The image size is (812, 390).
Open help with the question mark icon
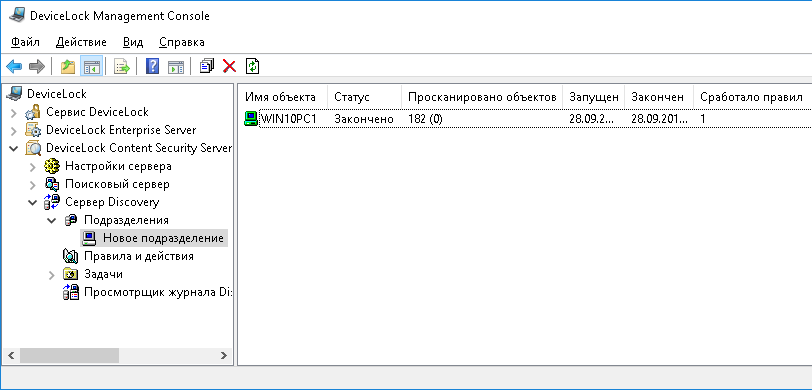[x=152, y=66]
